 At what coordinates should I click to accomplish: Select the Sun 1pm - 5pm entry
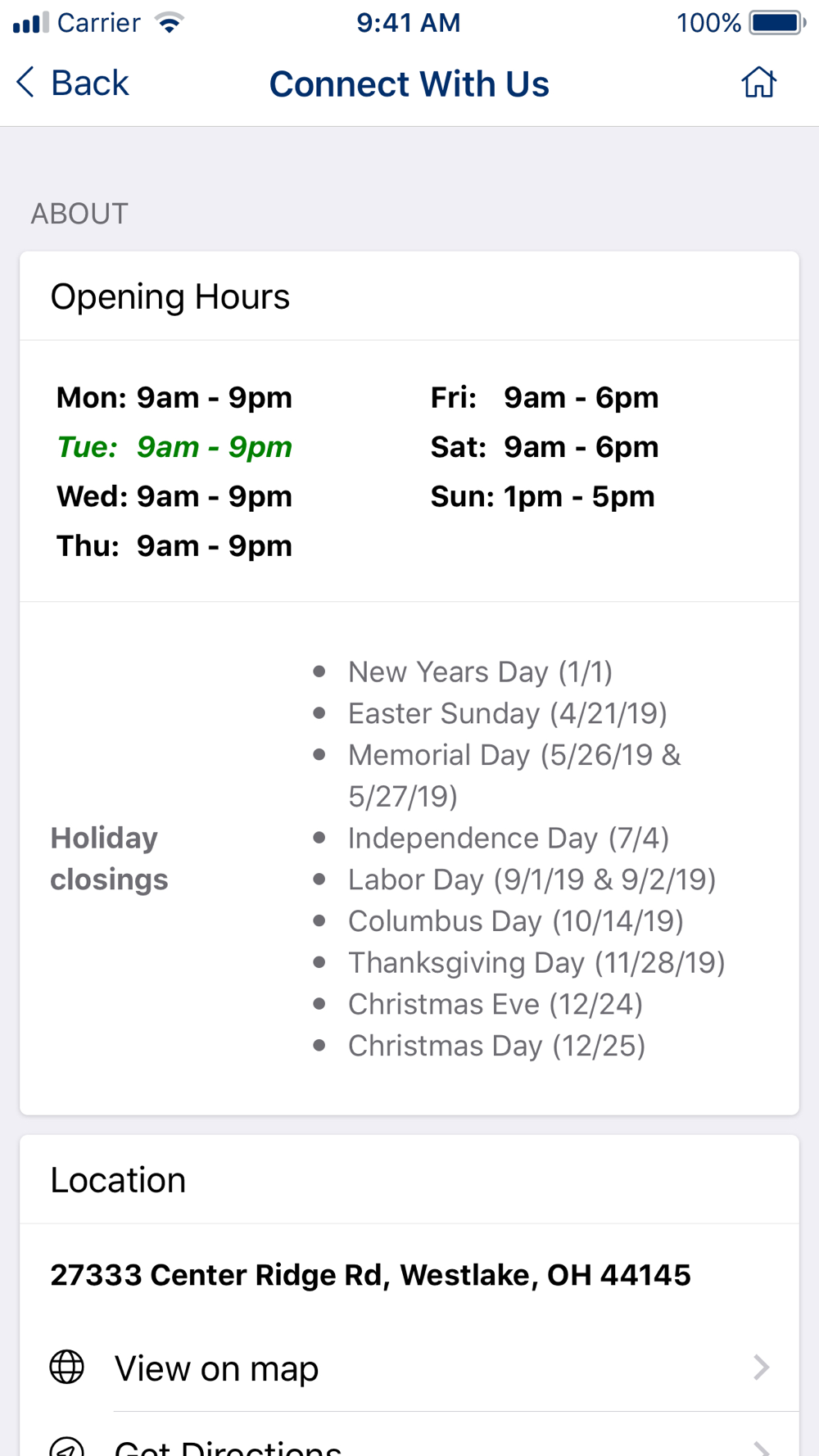[543, 496]
